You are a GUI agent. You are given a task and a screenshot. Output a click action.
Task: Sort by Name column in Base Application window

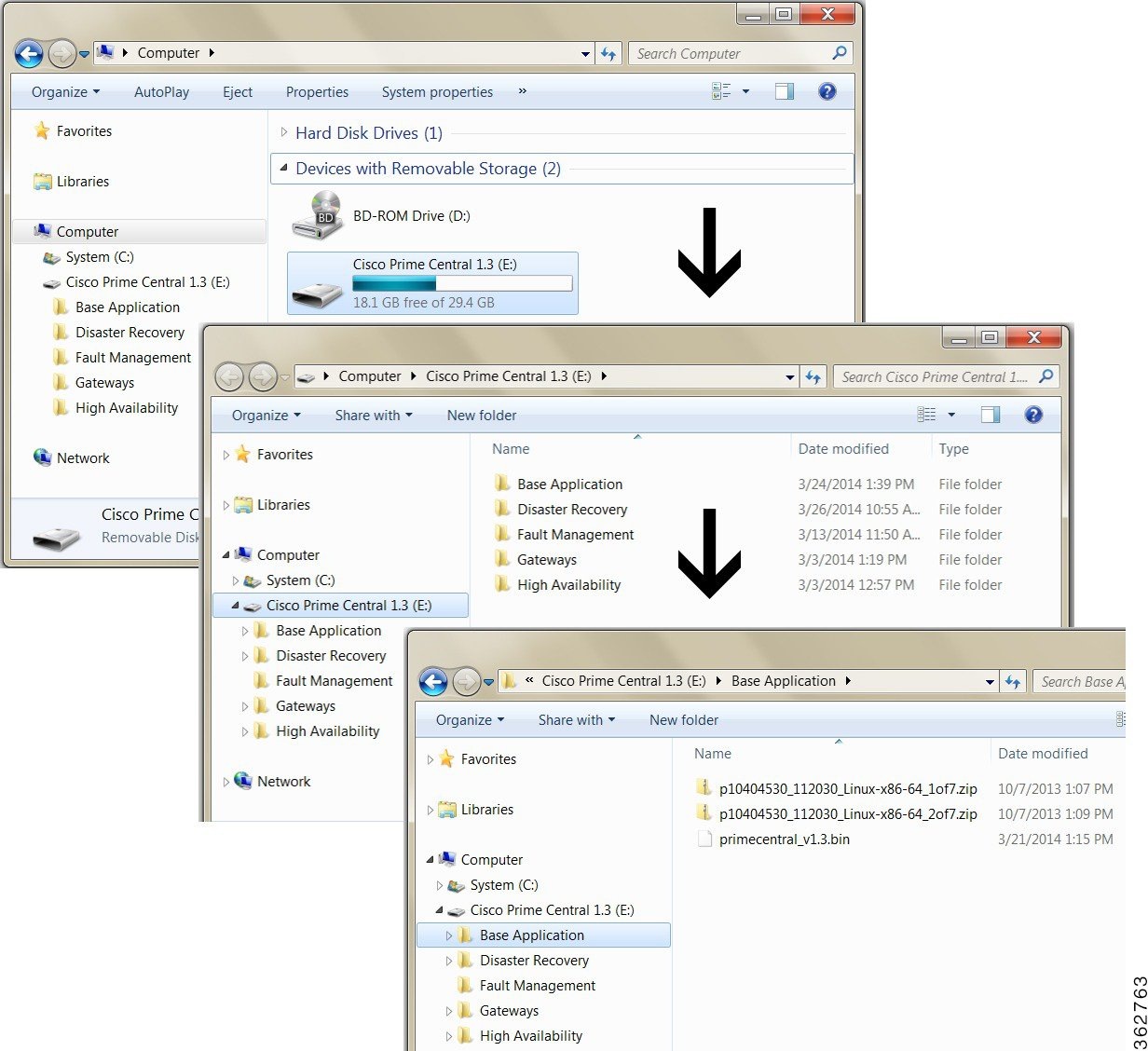713,753
